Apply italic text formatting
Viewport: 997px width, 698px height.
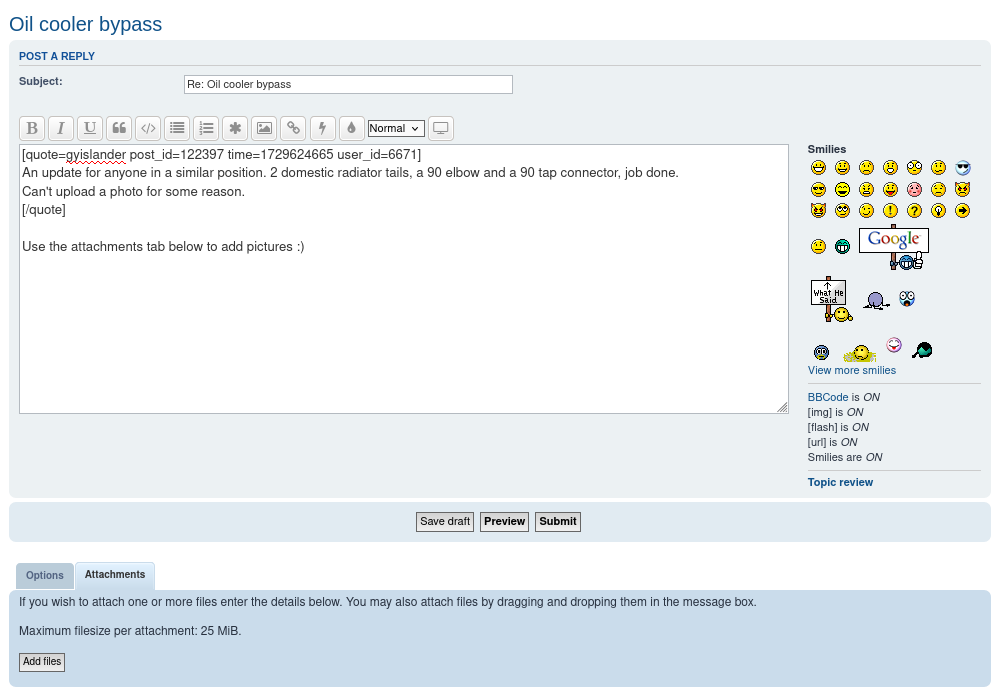pyautogui.click(x=61, y=128)
